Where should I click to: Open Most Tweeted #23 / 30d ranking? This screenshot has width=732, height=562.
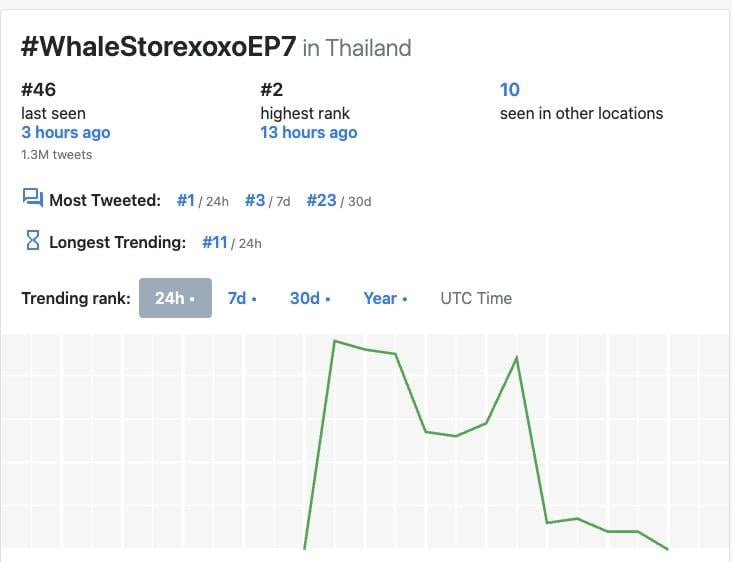(x=339, y=201)
